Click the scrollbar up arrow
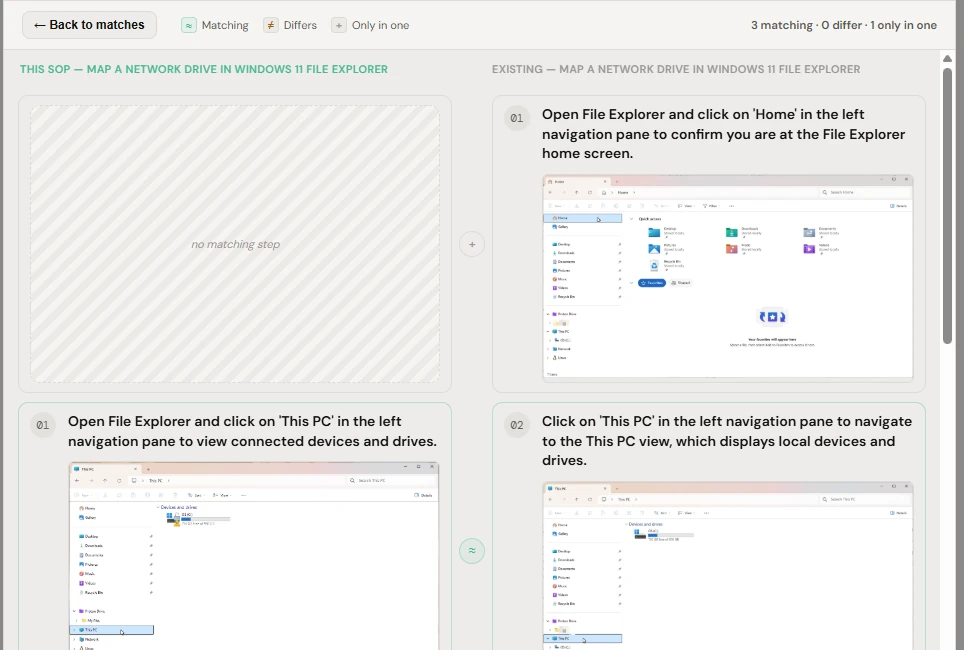Image resolution: width=964 pixels, height=650 pixels. tap(947, 58)
